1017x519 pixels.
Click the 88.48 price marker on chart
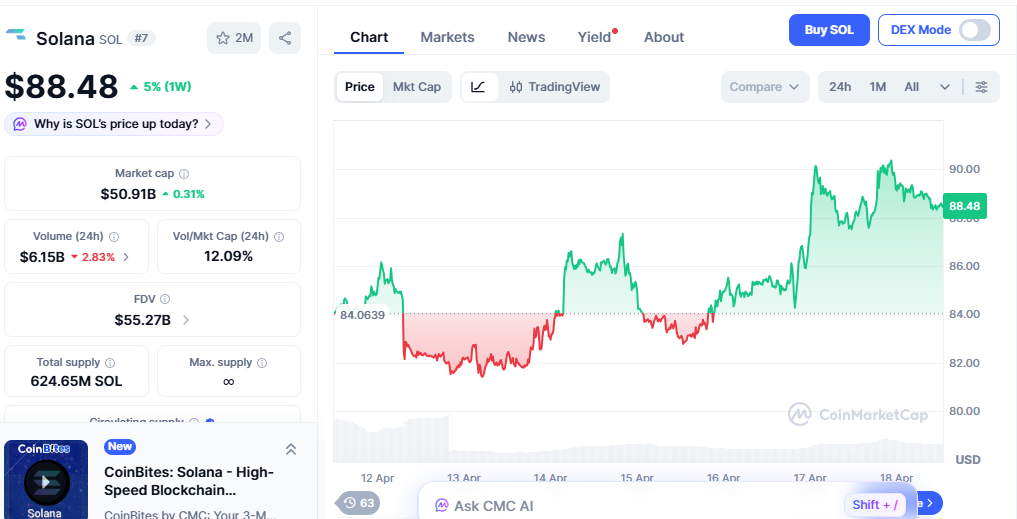[964, 206]
